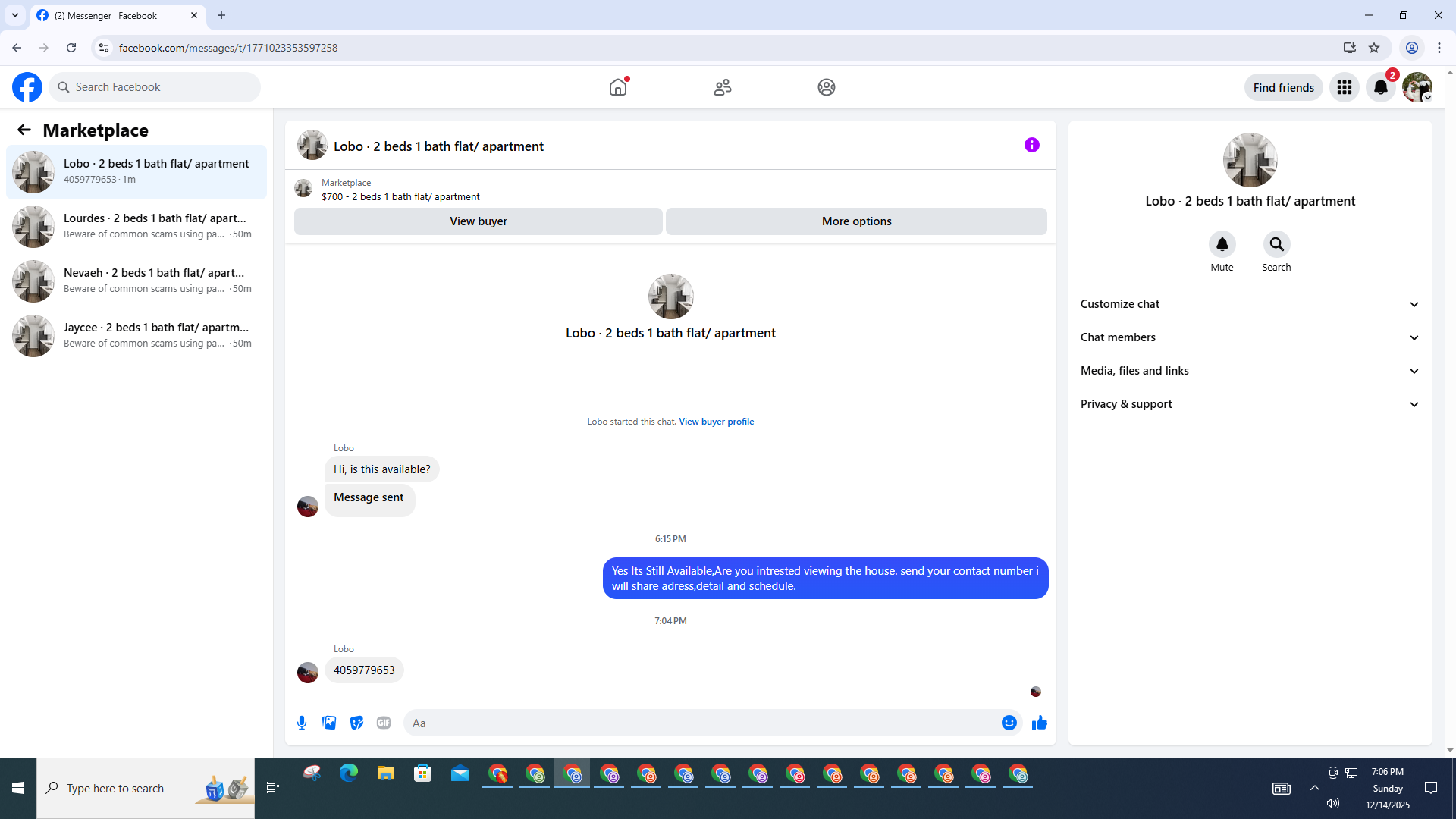The width and height of the screenshot is (1456, 819).
Task: Send a thumbs-up like
Action: coord(1039,723)
